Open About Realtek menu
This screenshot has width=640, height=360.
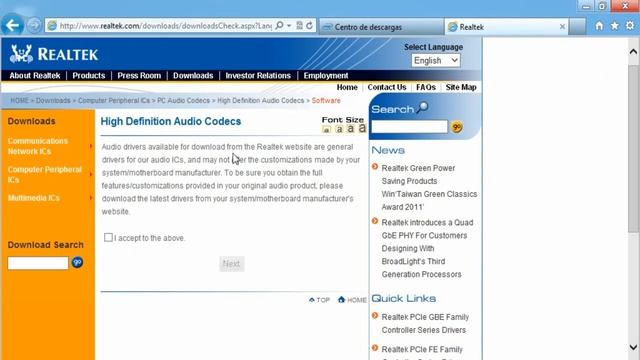point(35,76)
